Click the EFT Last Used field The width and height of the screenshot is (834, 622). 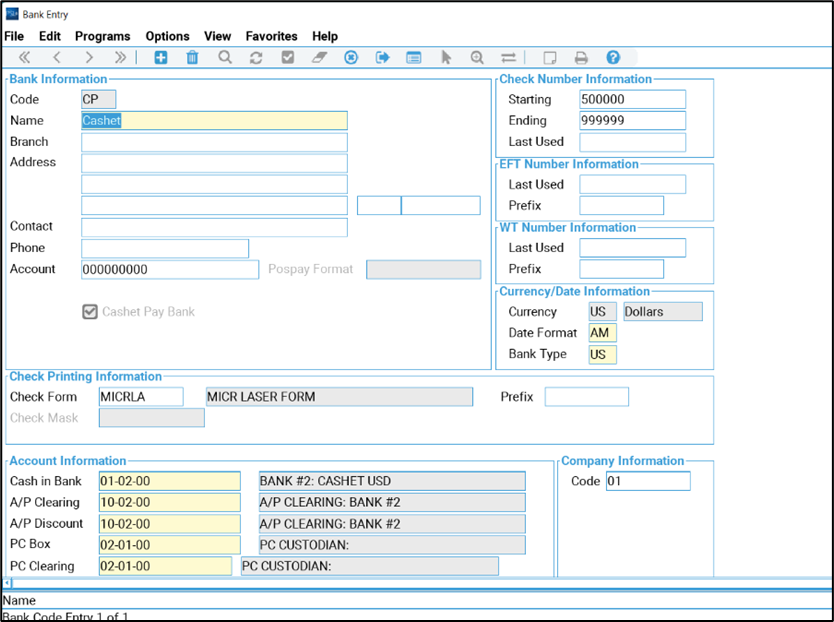pyautogui.click(x=632, y=185)
